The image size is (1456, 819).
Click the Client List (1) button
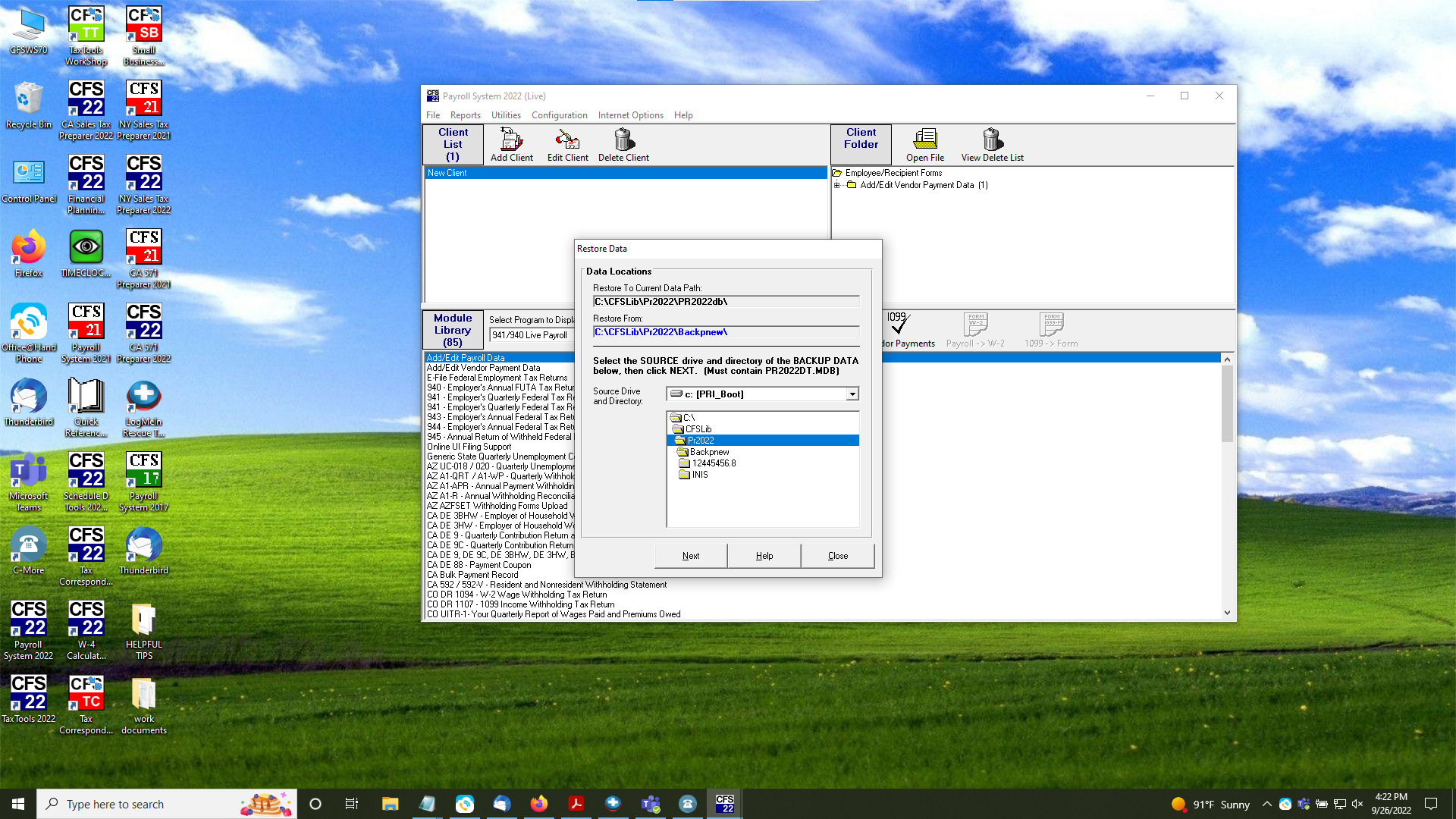453,144
